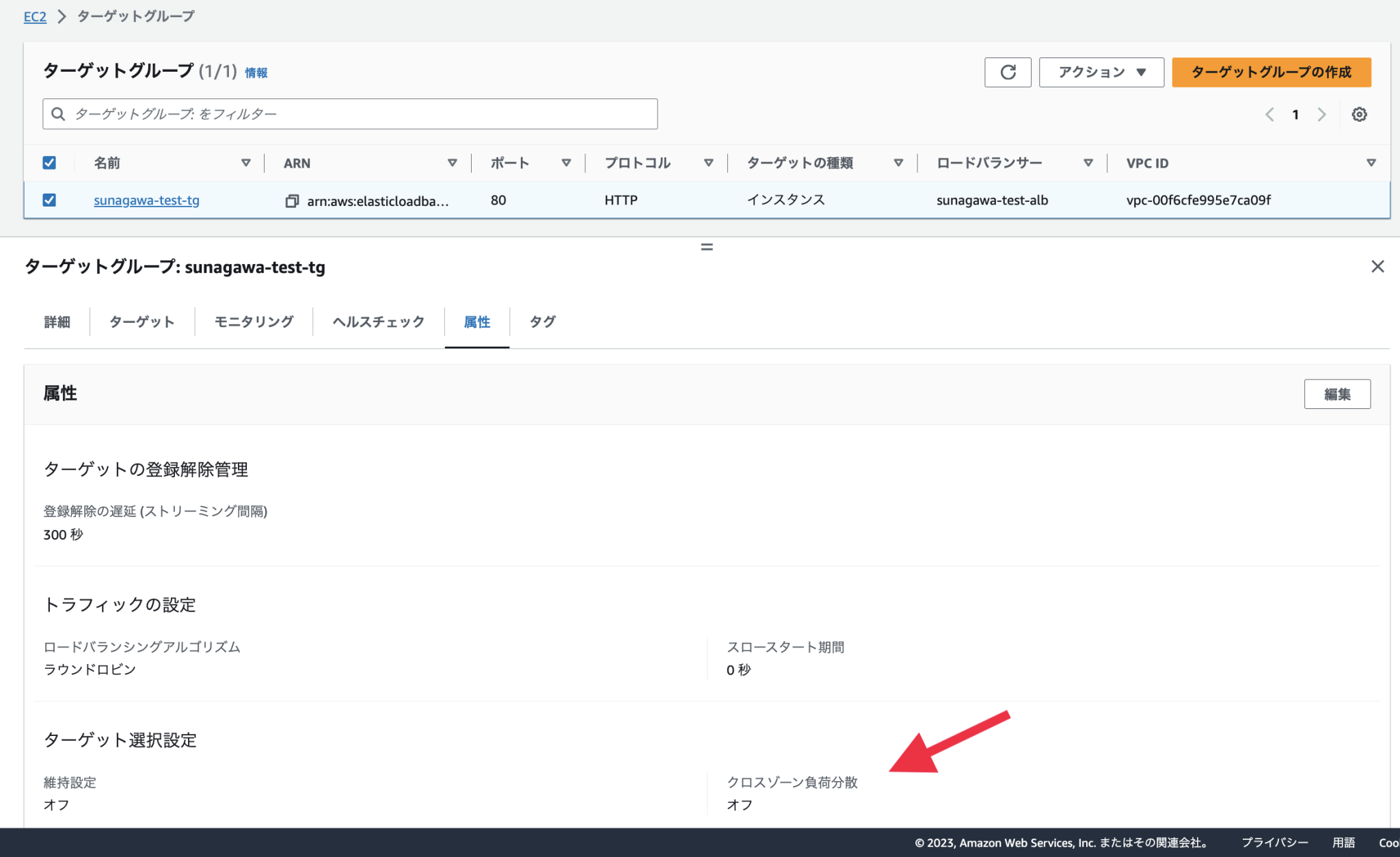Go to the previous page of results
This screenshot has height=857, width=1400.
coord(1269,114)
